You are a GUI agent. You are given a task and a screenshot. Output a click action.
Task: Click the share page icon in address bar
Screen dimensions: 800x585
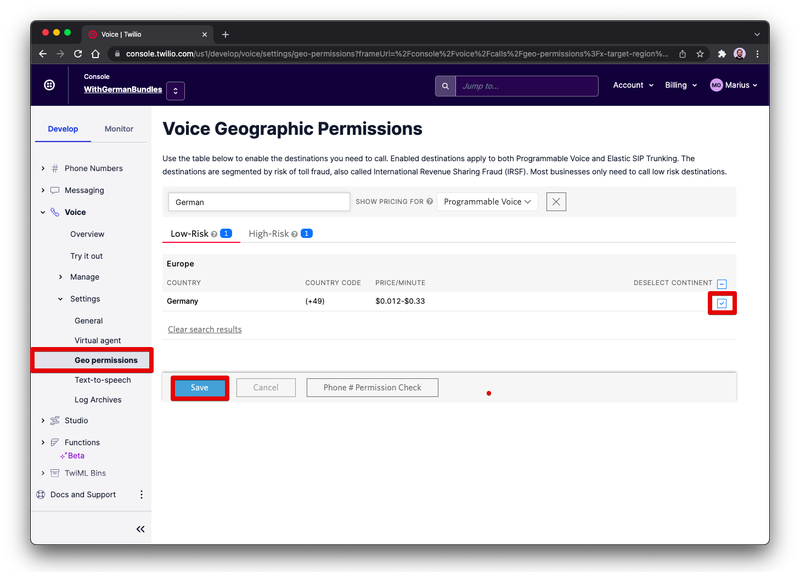(682, 54)
